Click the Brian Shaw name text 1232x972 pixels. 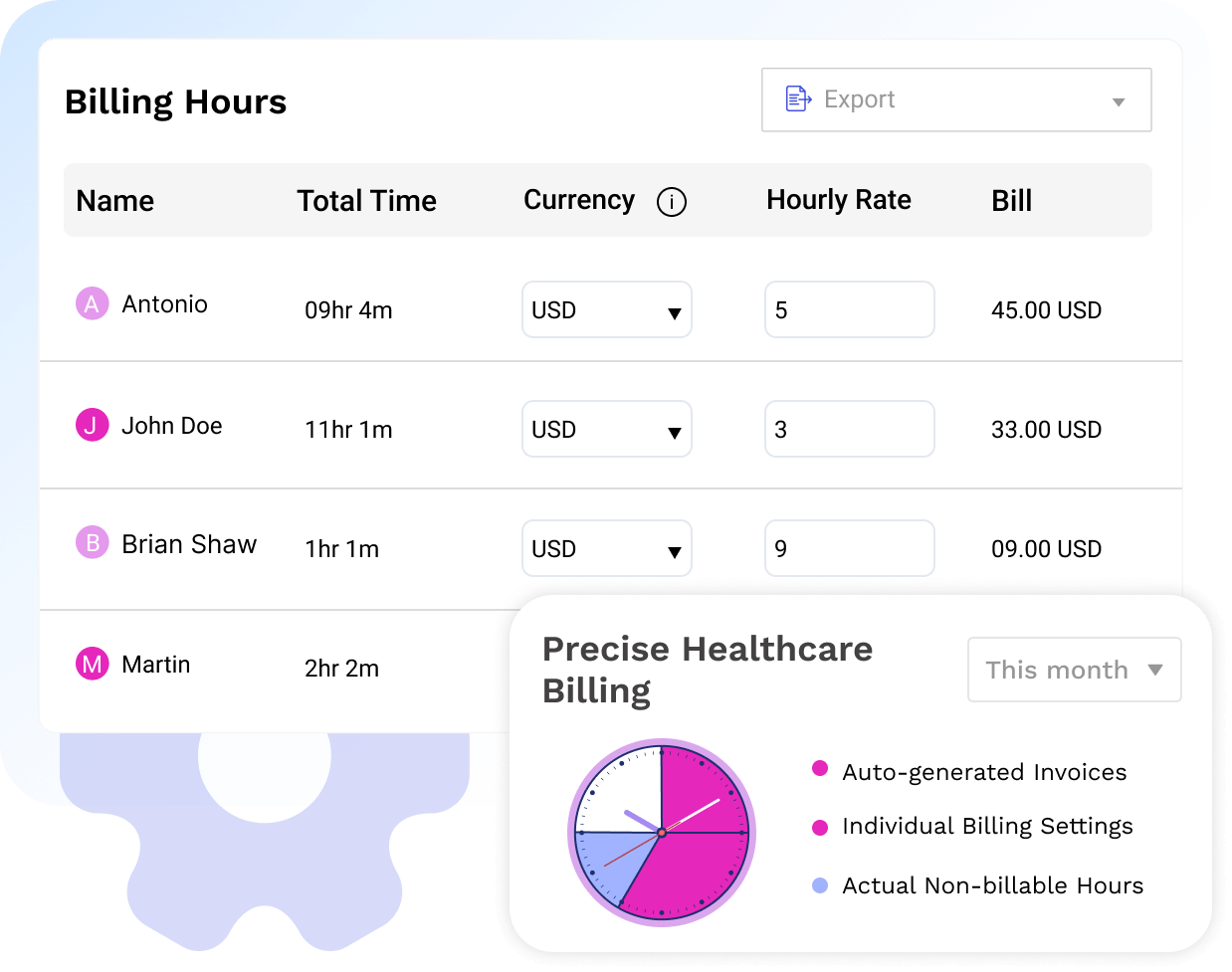click(x=189, y=544)
